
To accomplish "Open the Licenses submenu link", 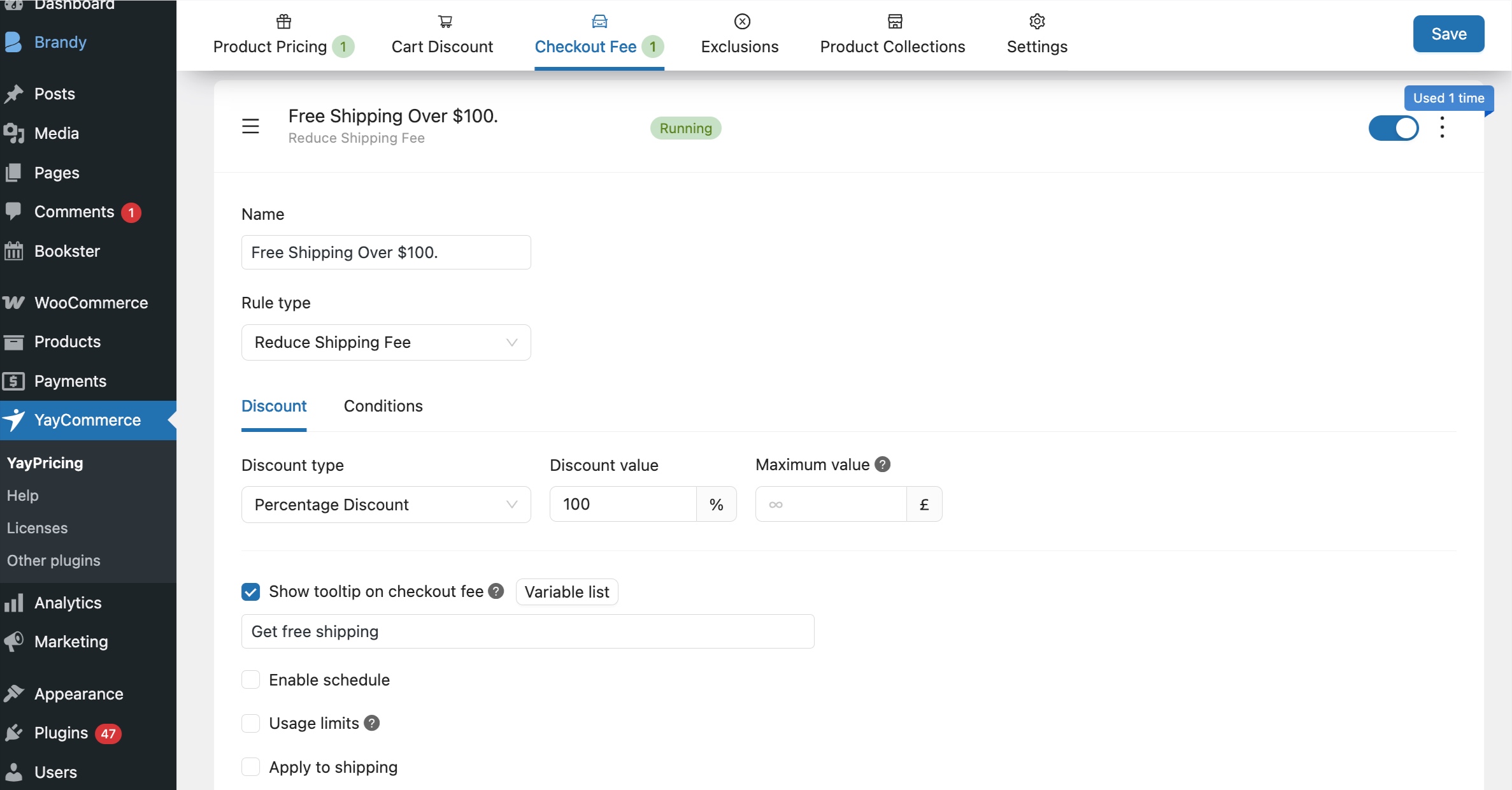I will [x=38, y=528].
